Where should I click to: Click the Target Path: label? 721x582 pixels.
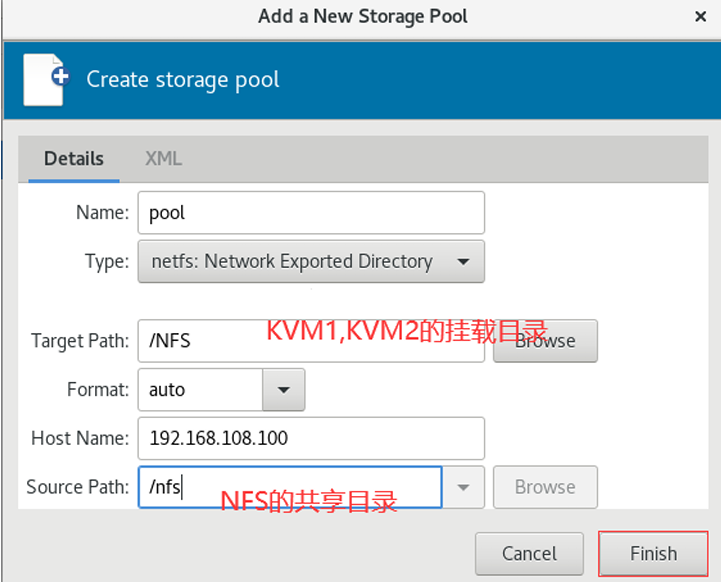point(80,341)
